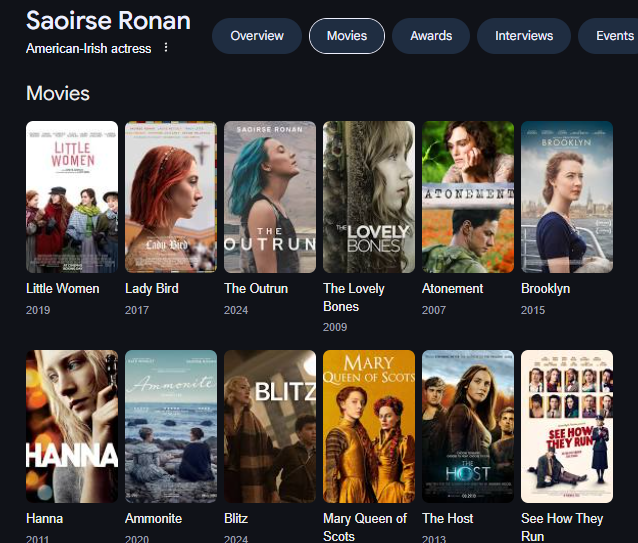Click the 2019 year under Little Women
638x543 pixels.
[x=38, y=310]
